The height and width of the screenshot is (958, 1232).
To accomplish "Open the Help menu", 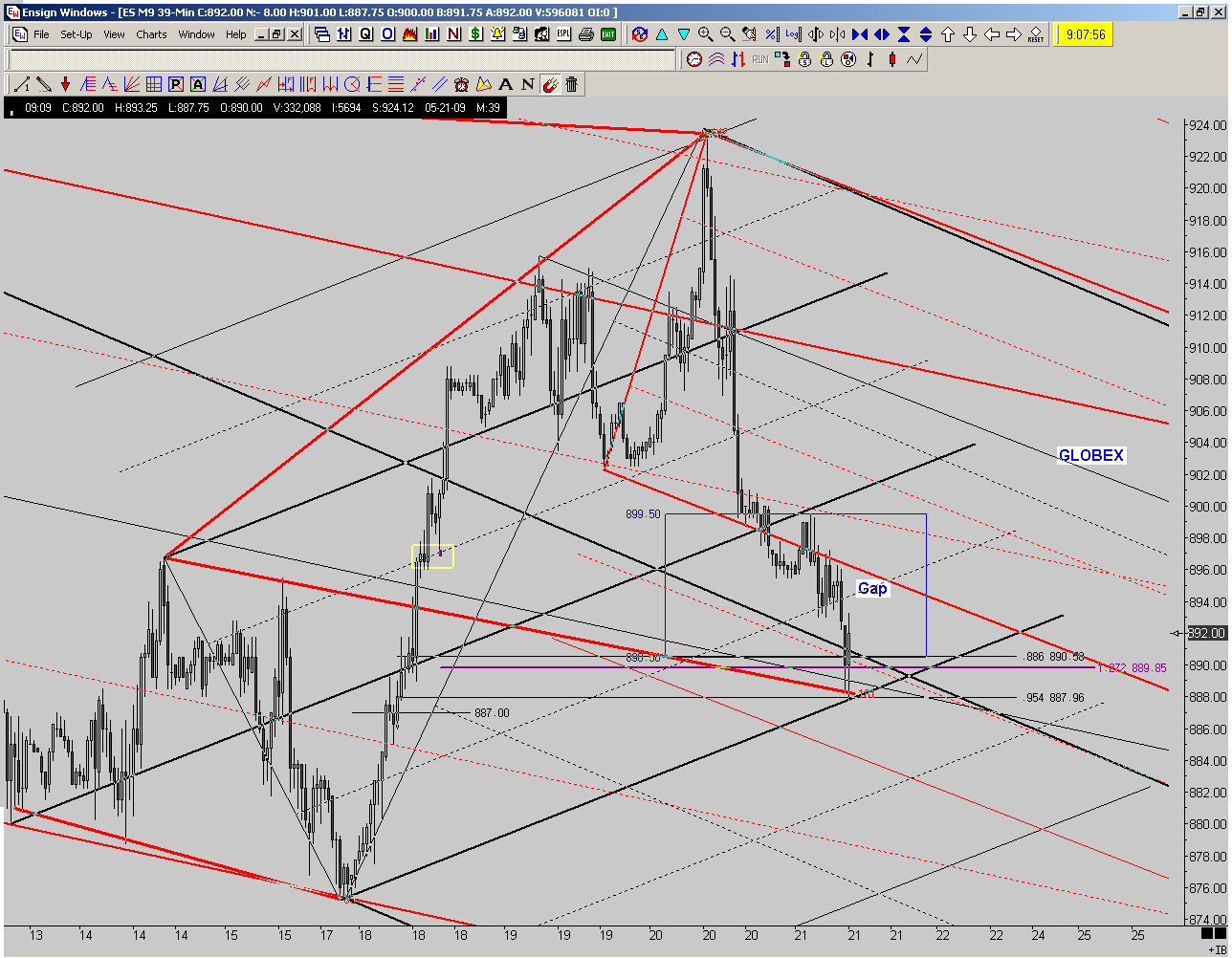I will [x=236, y=34].
